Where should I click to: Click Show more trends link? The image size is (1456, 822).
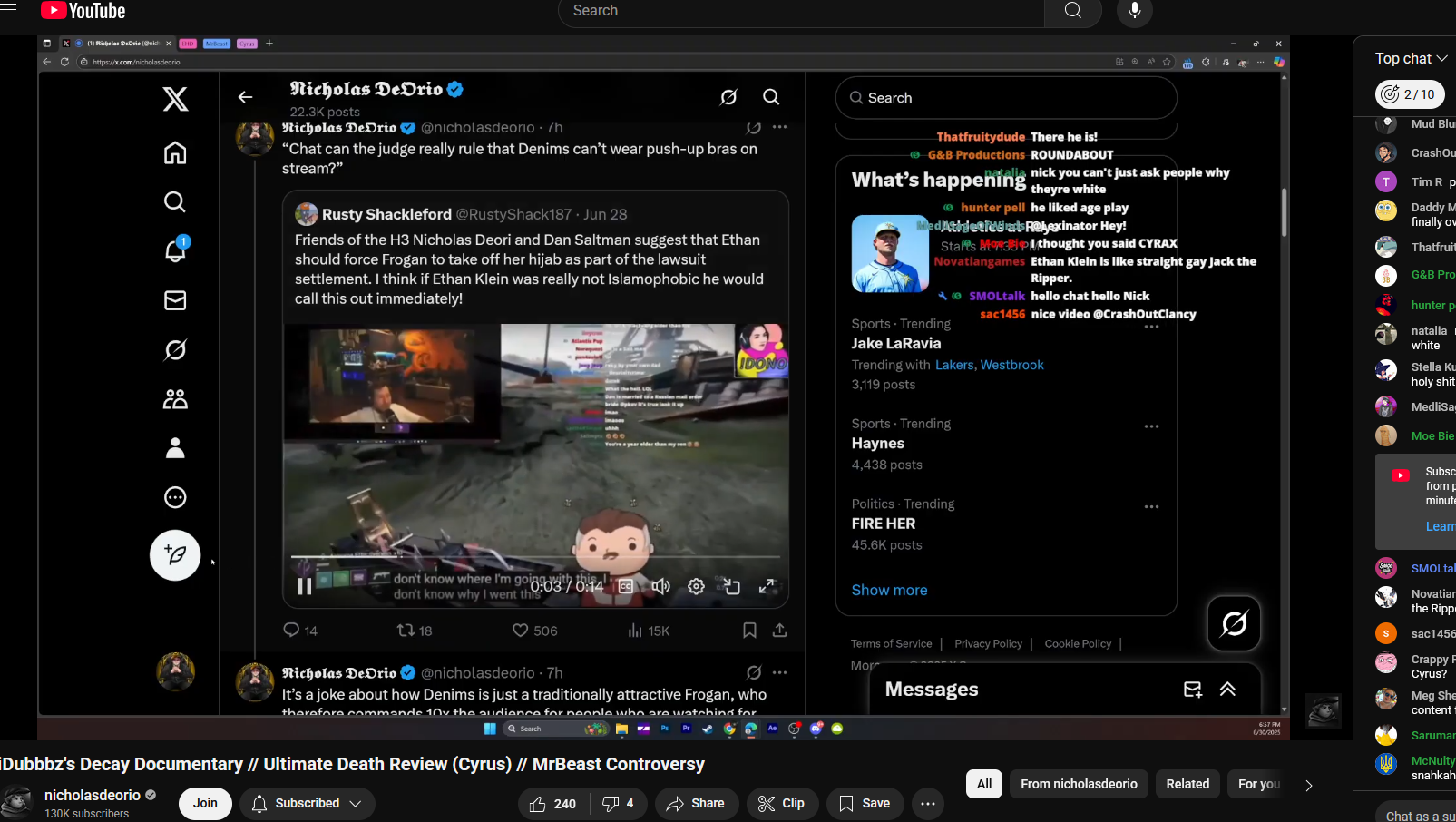coord(889,590)
